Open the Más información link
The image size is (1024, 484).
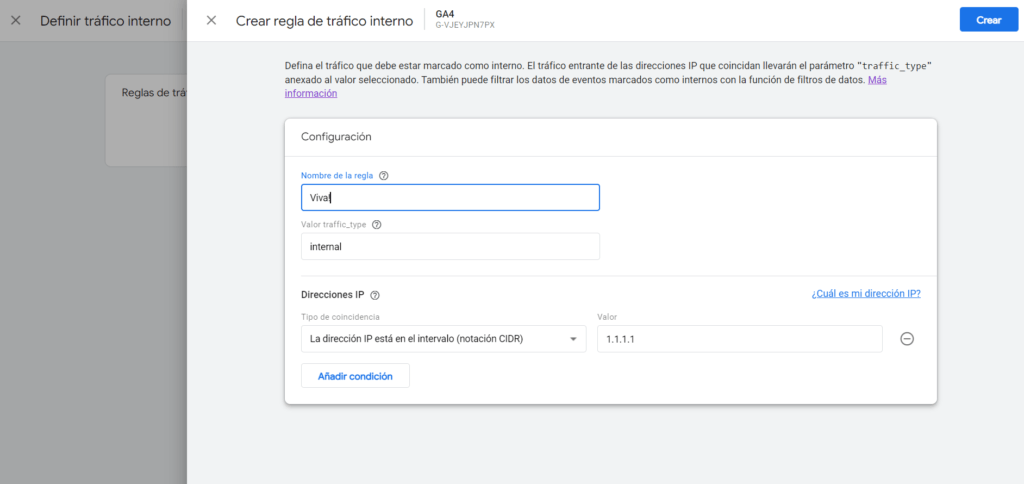click(311, 93)
